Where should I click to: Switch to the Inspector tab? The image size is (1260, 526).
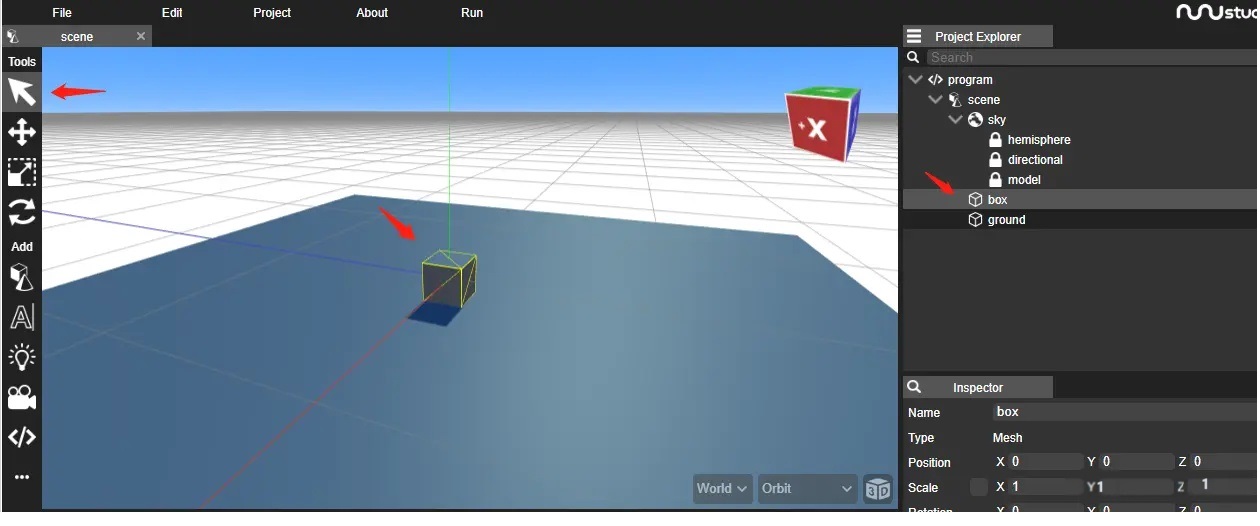pos(977,388)
